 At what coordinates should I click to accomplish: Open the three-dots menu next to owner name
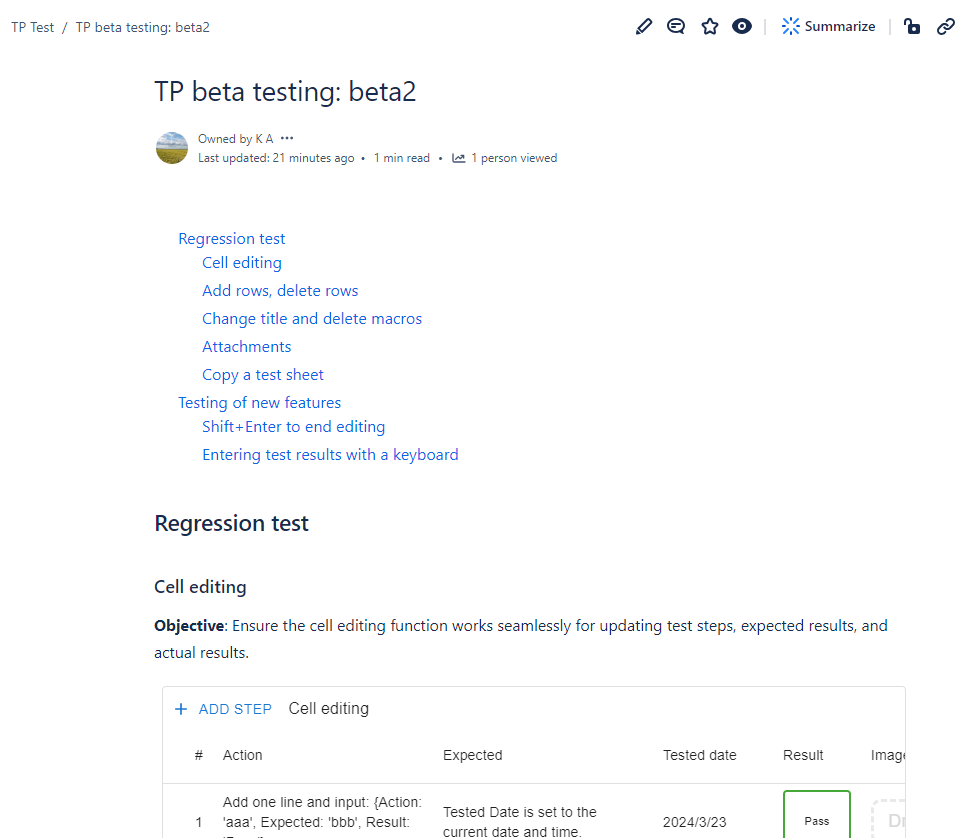(x=288, y=139)
